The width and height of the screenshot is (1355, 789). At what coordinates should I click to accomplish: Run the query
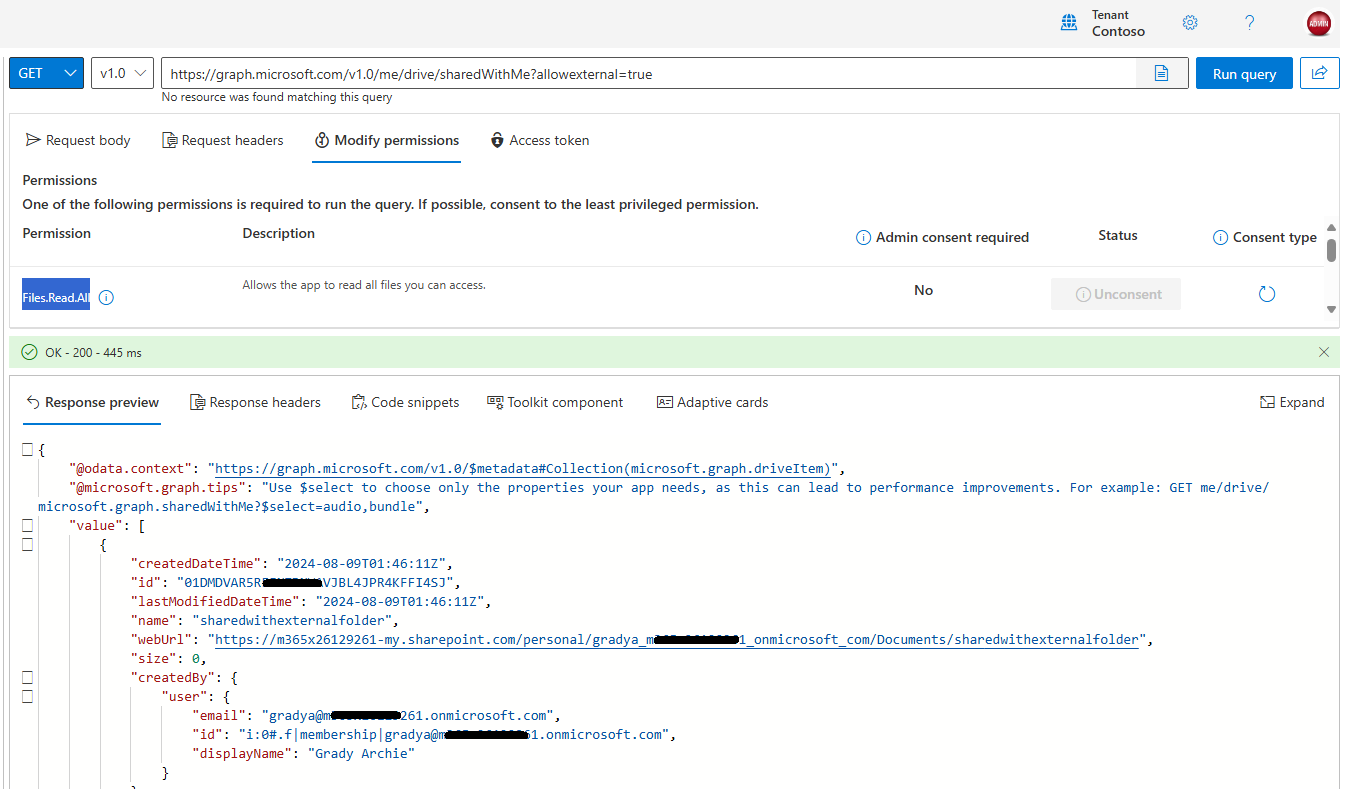(1244, 73)
